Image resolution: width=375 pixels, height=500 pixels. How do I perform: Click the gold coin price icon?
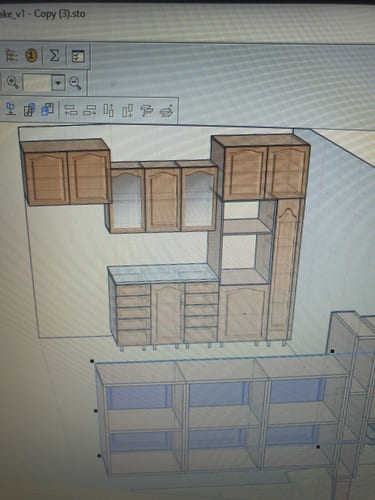pos(32,55)
